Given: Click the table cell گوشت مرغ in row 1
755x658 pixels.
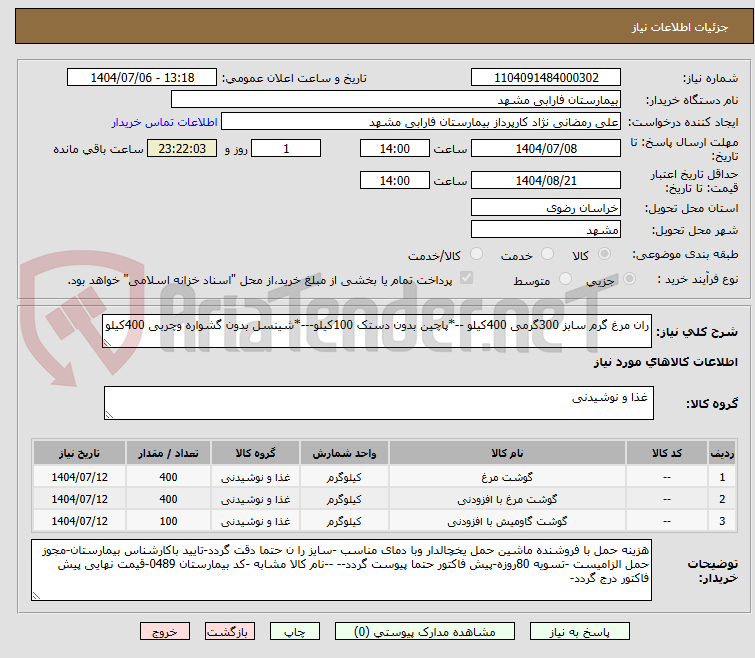Looking at the screenshot, I should coord(507,477).
